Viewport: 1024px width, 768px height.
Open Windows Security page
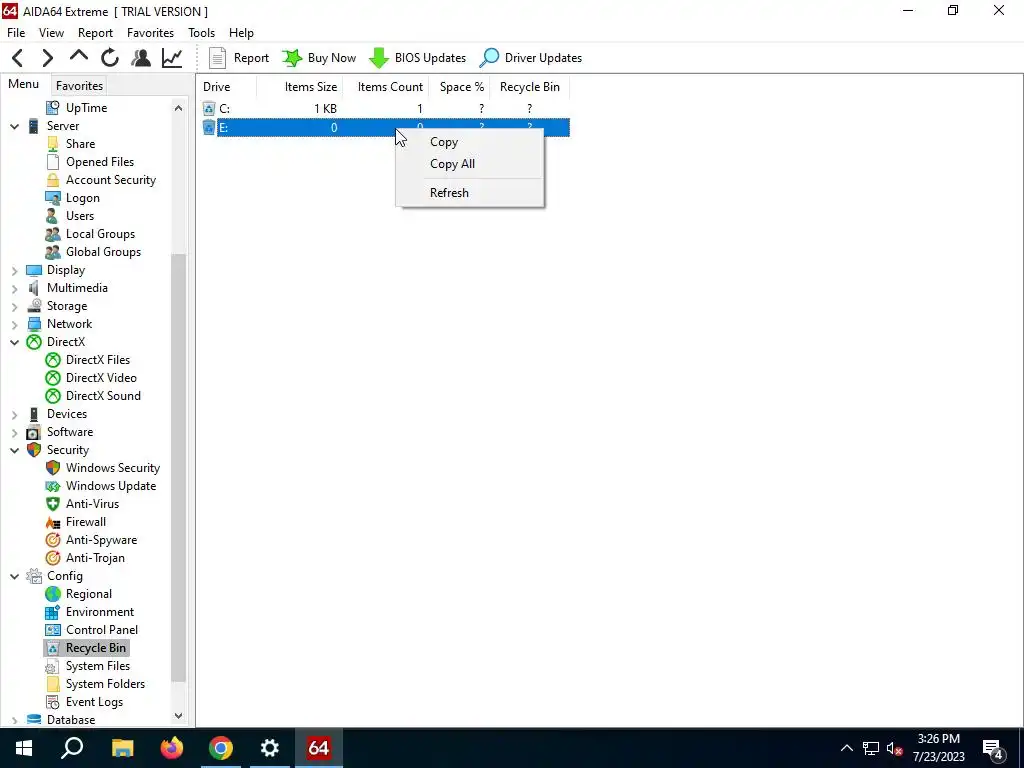coord(112,468)
